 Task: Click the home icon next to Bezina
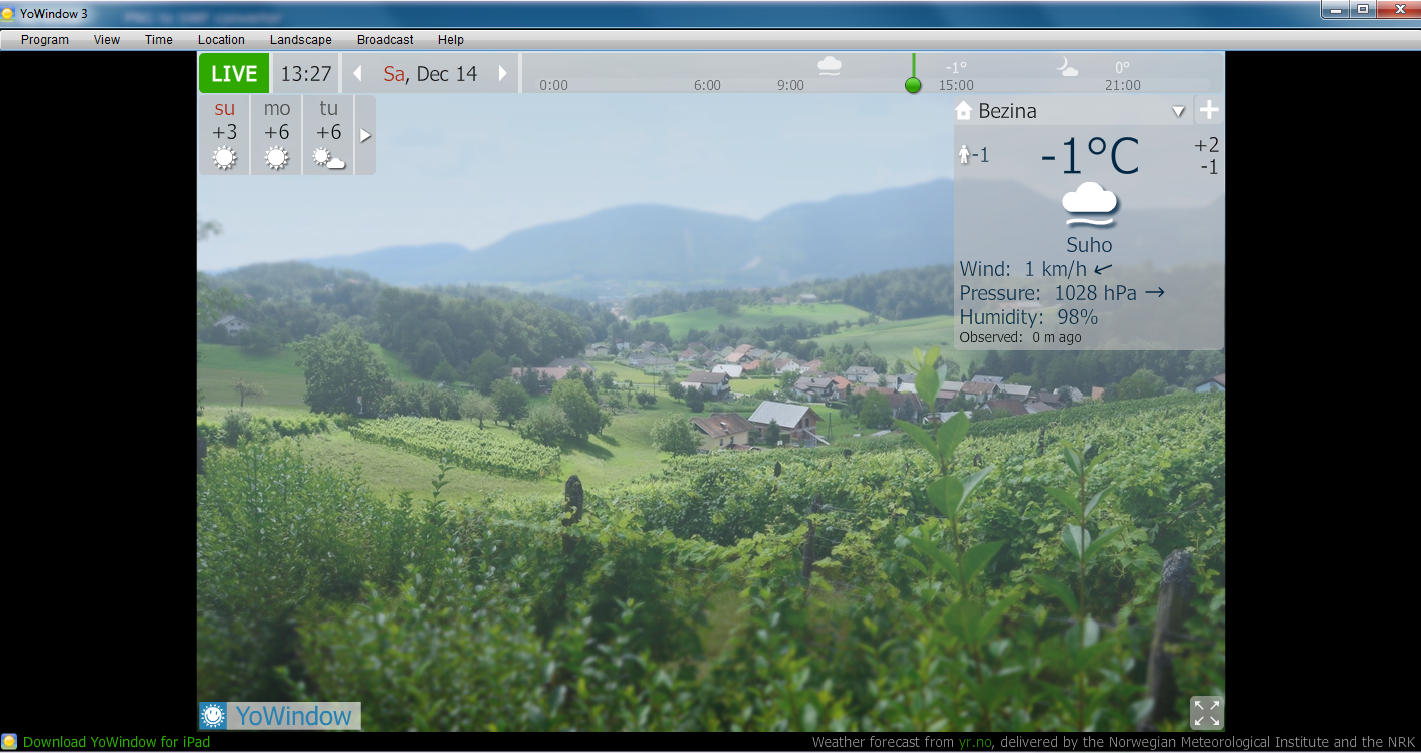964,110
